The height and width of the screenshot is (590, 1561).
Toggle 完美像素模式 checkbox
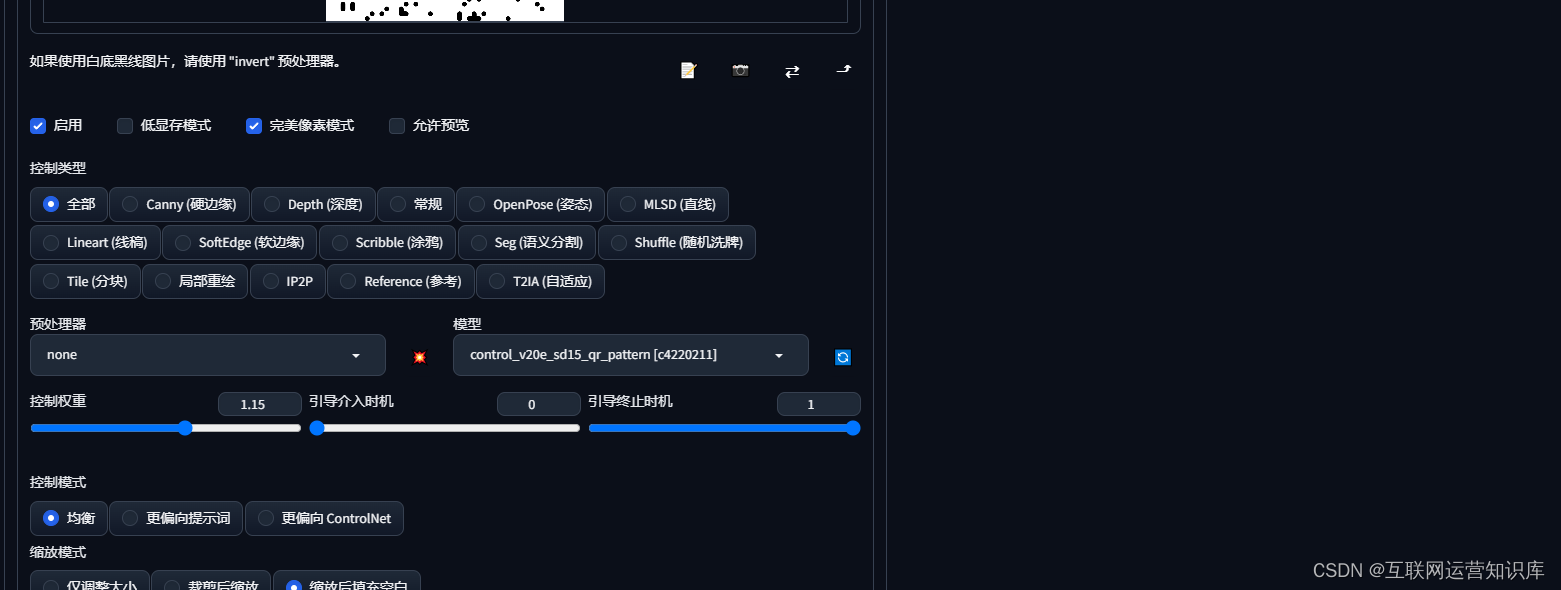(254, 126)
